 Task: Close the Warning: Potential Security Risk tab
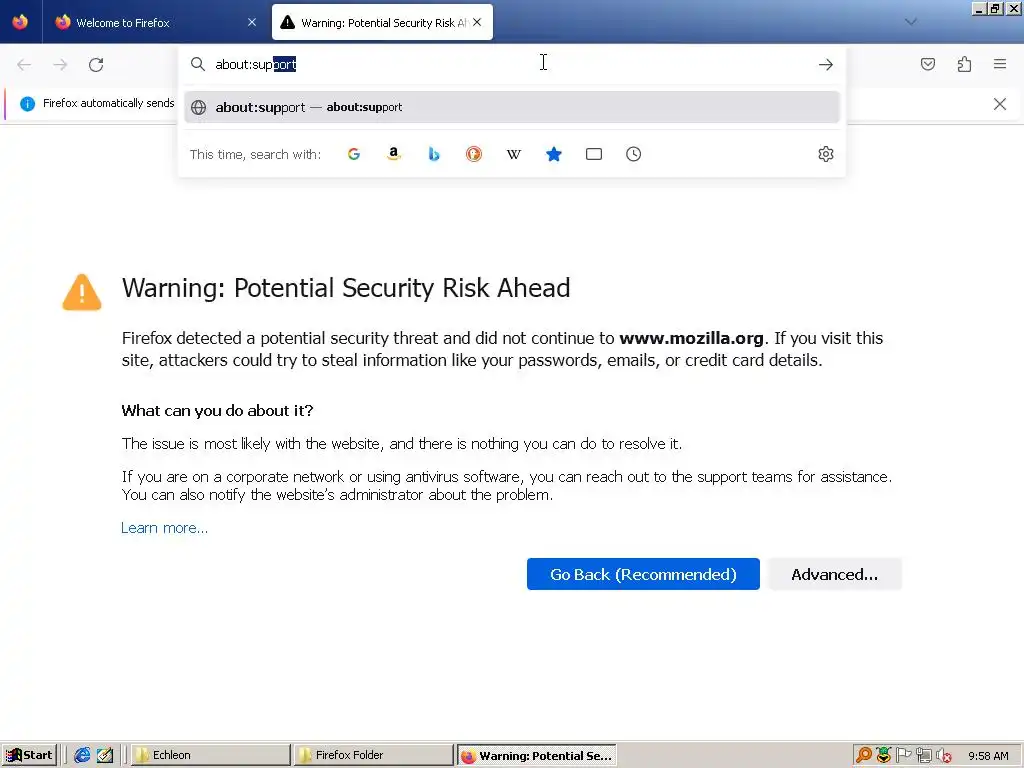[477, 22]
